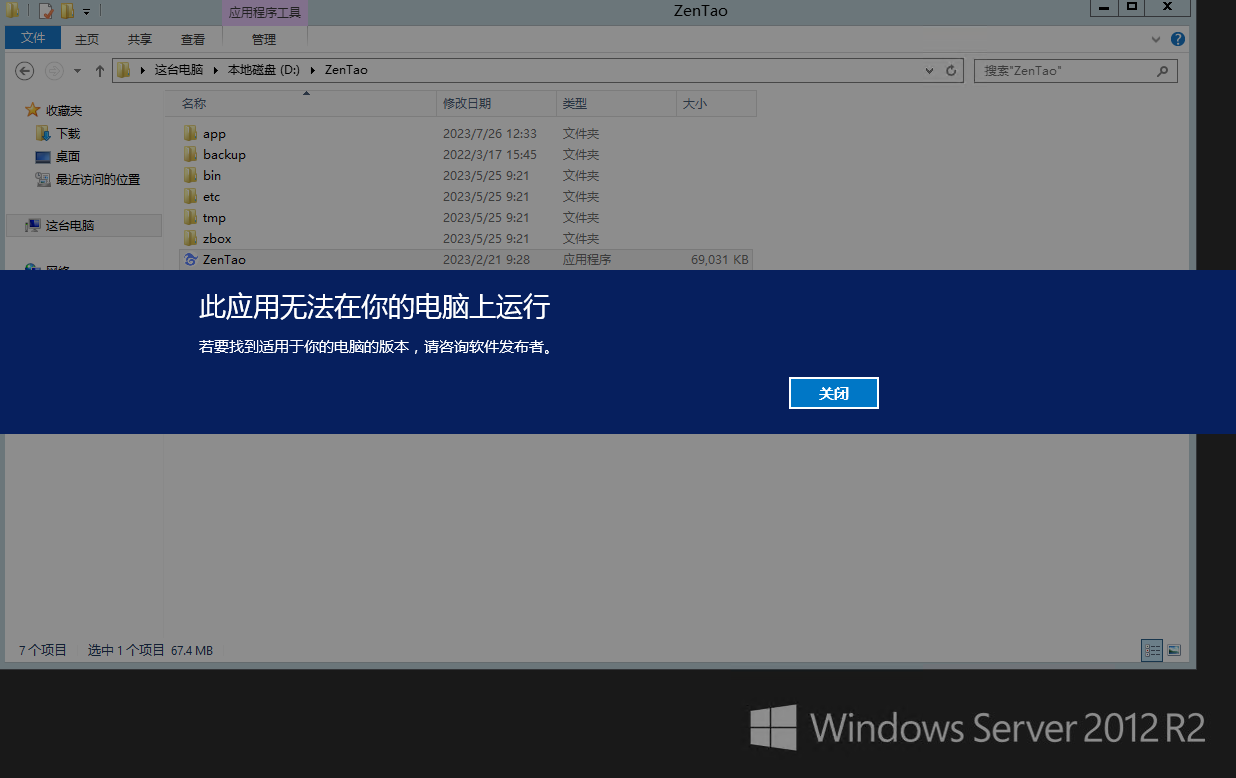Viewport: 1236px width, 778px height.
Task: Click the folder icon at the title bar's left
Action: coord(13,11)
